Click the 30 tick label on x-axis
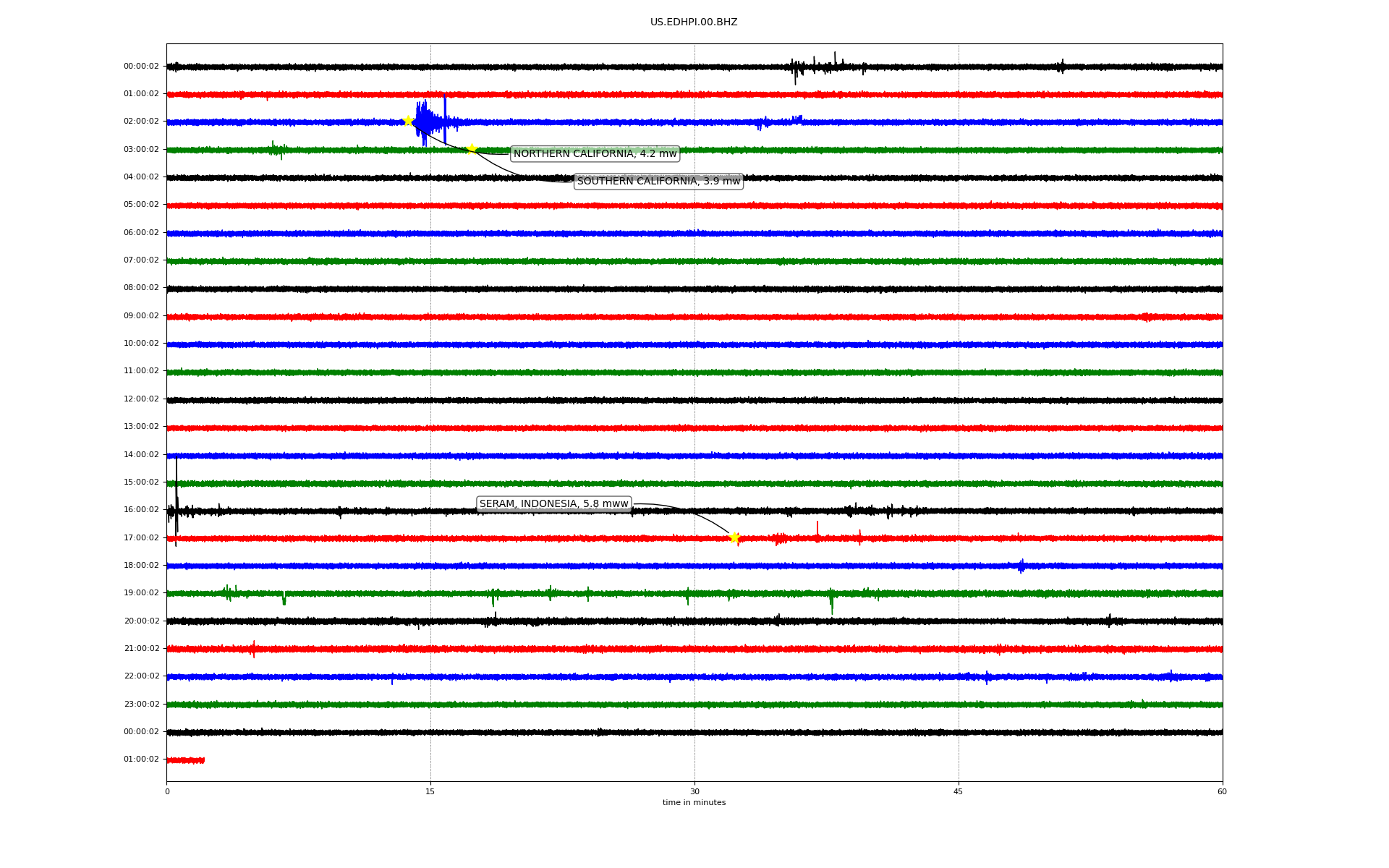This screenshot has width=1389, height=868. (694, 791)
